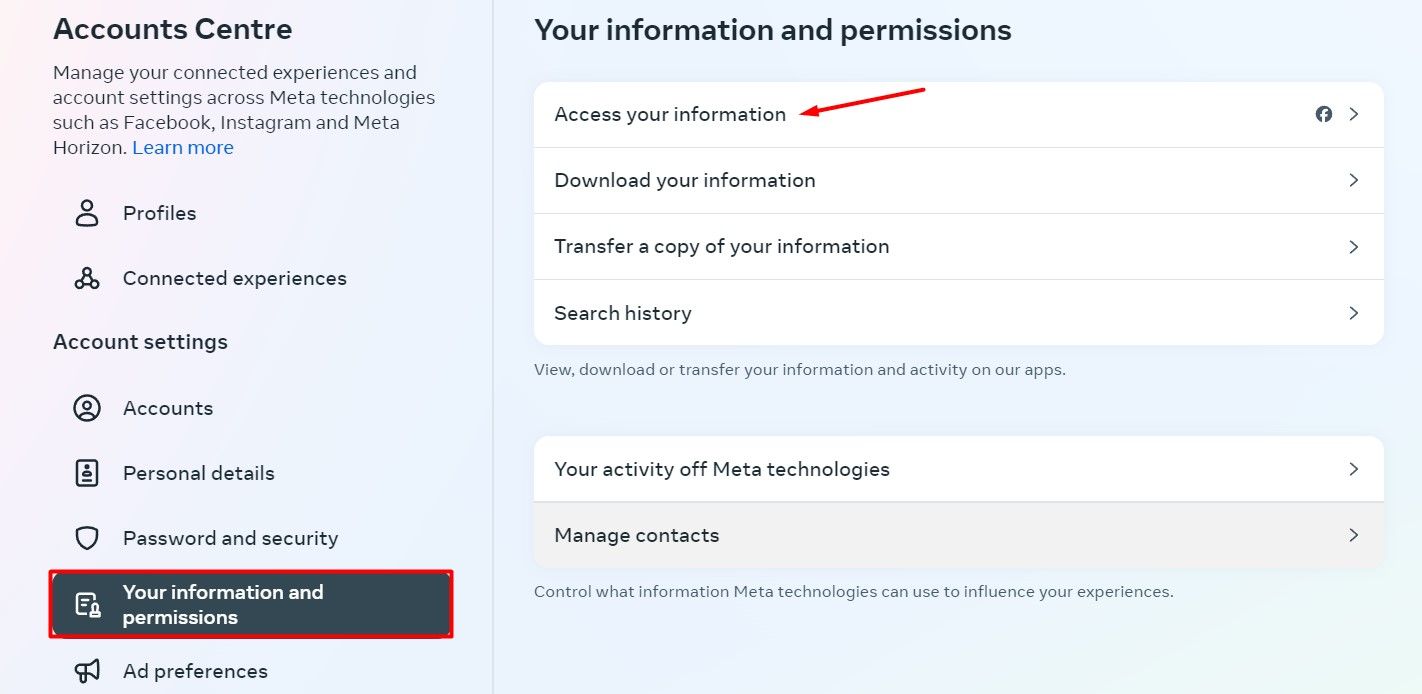Open Download your information option
Screen dimensions: 1422x694
[959, 180]
